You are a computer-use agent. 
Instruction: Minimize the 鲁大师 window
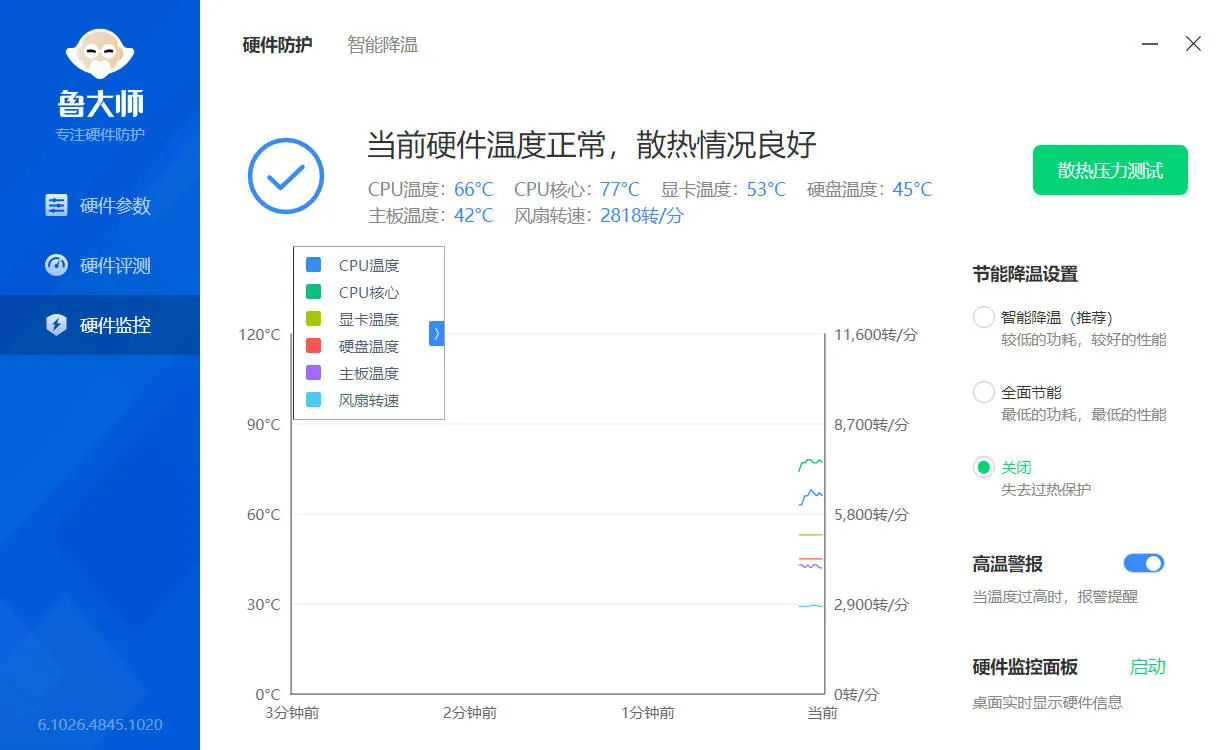pos(1150,44)
